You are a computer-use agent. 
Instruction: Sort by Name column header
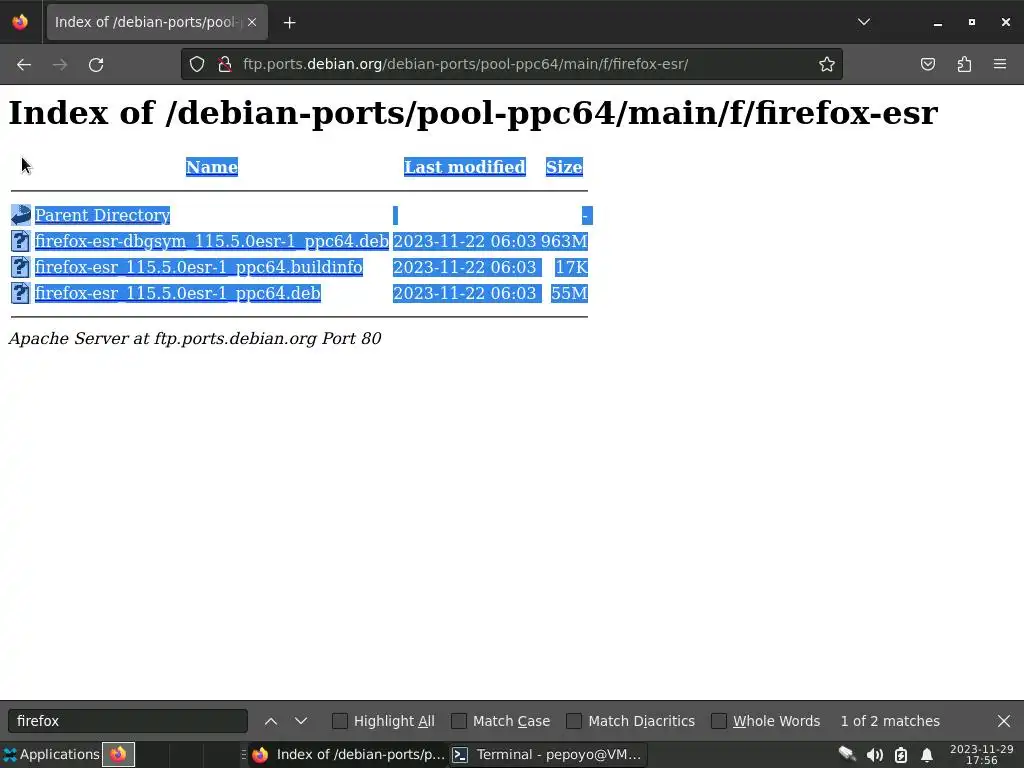pyautogui.click(x=212, y=167)
